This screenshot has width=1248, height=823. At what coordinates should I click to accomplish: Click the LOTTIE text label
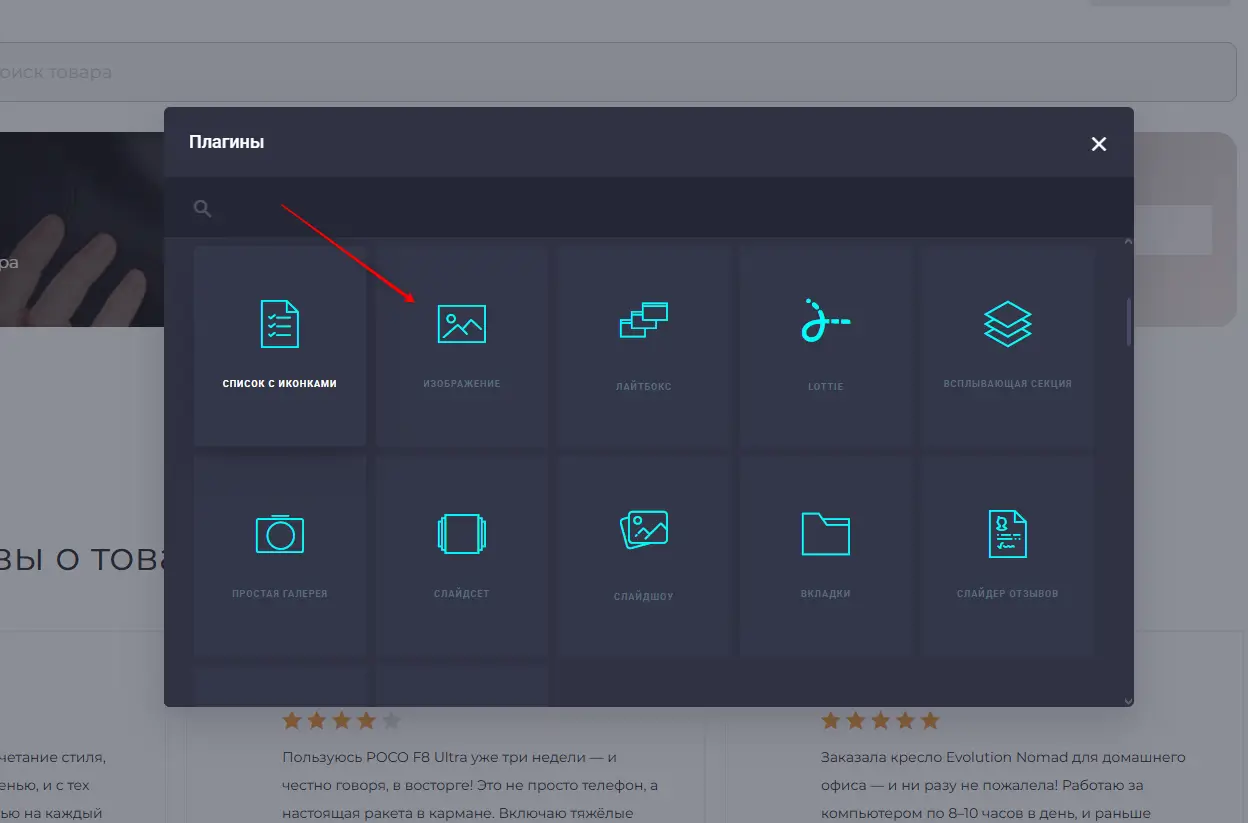coord(825,387)
